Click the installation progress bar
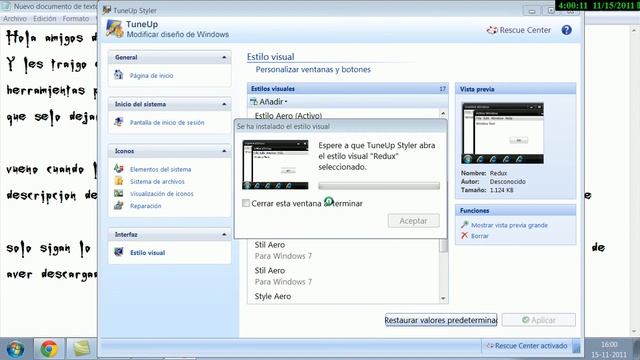 pos(379,186)
